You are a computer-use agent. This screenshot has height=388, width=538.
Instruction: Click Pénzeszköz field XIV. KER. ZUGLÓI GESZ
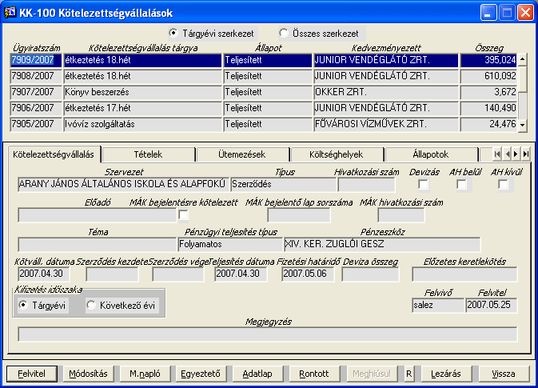point(382,245)
